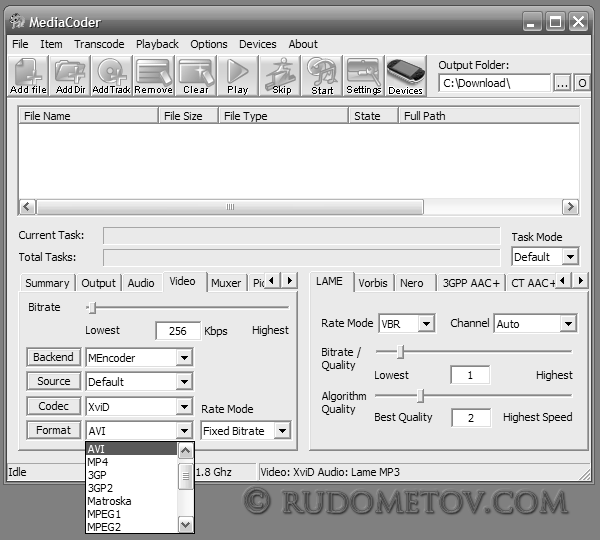This screenshot has width=600, height=540.
Task: Choose Matroska from the format list
Action: [132, 501]
